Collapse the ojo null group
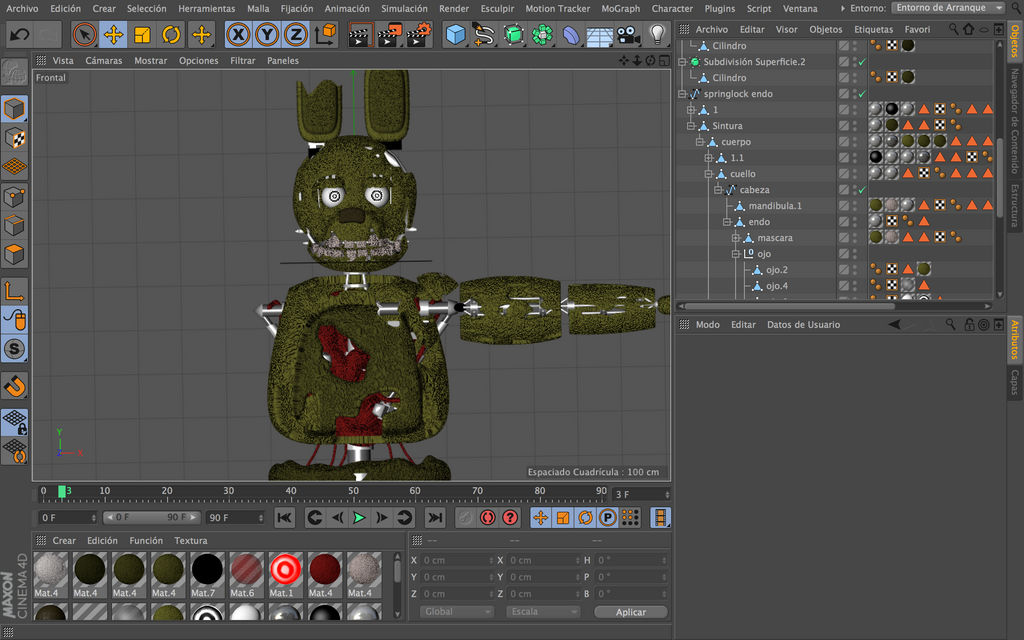1024x640 pixels. pos(735,254)
